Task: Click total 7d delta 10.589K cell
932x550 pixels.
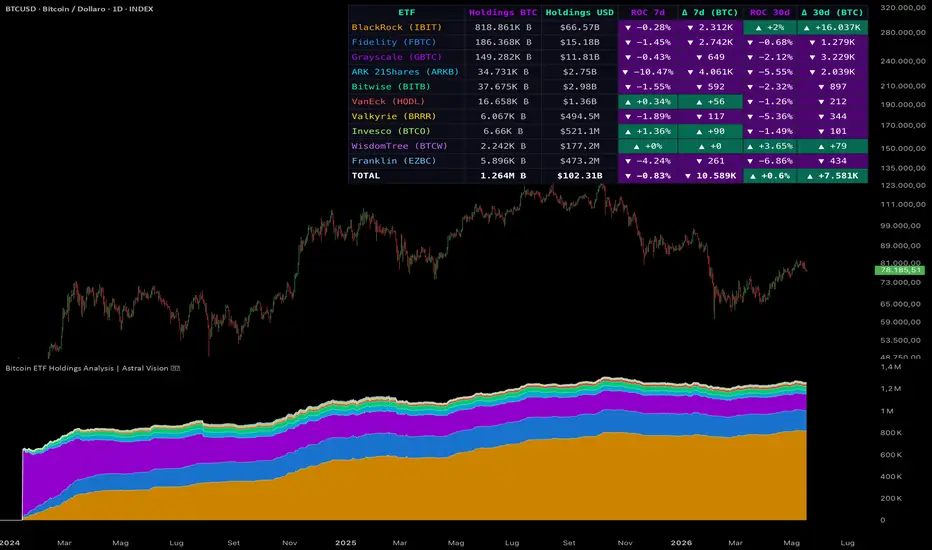Action: tap(710, 176)
